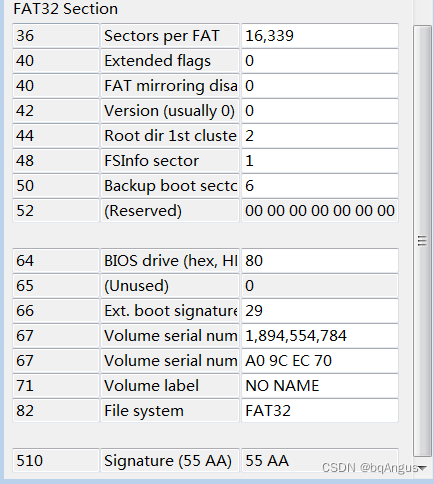Click the offset cell 64

pos(56,261)
